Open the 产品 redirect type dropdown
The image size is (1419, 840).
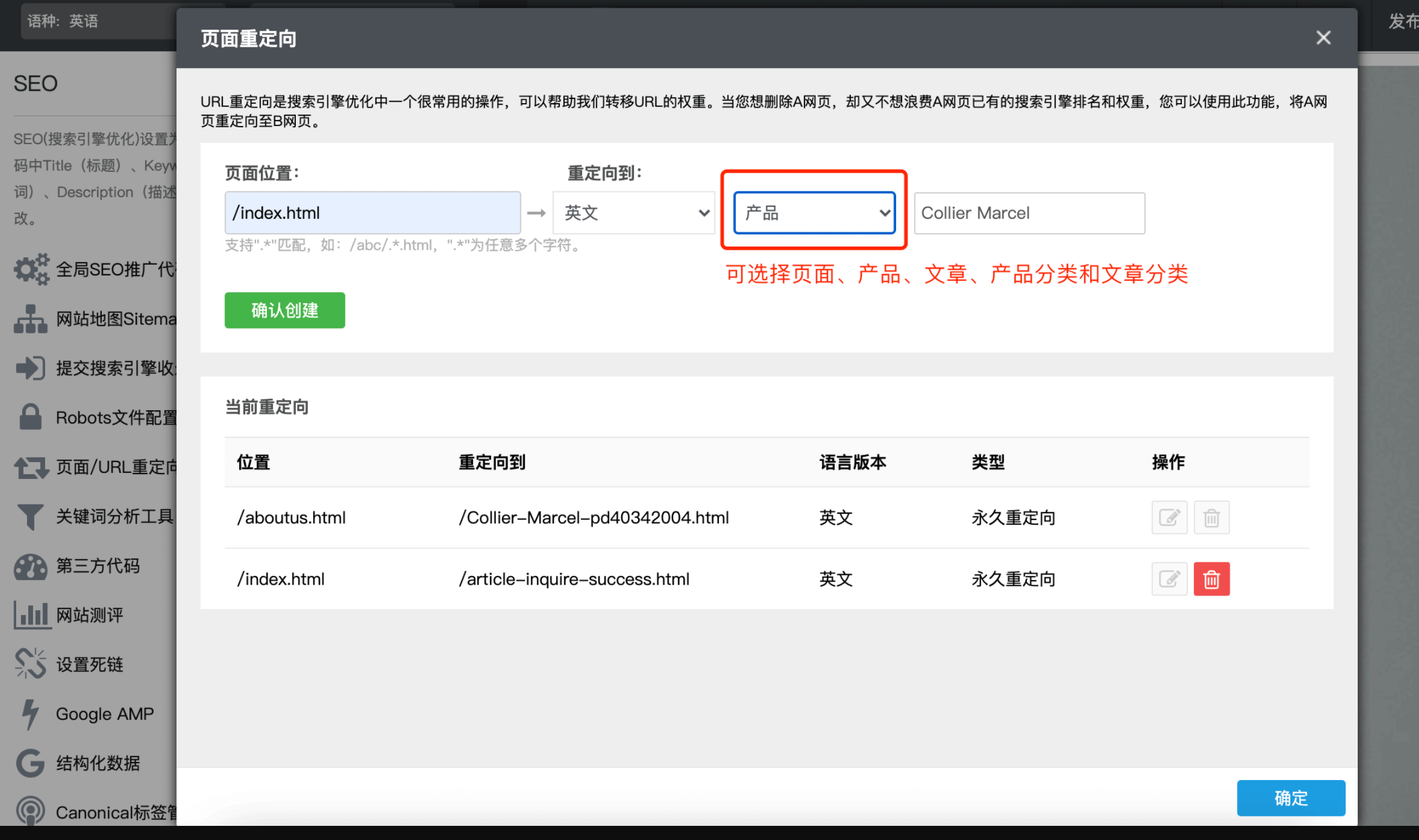coord(814,213)
